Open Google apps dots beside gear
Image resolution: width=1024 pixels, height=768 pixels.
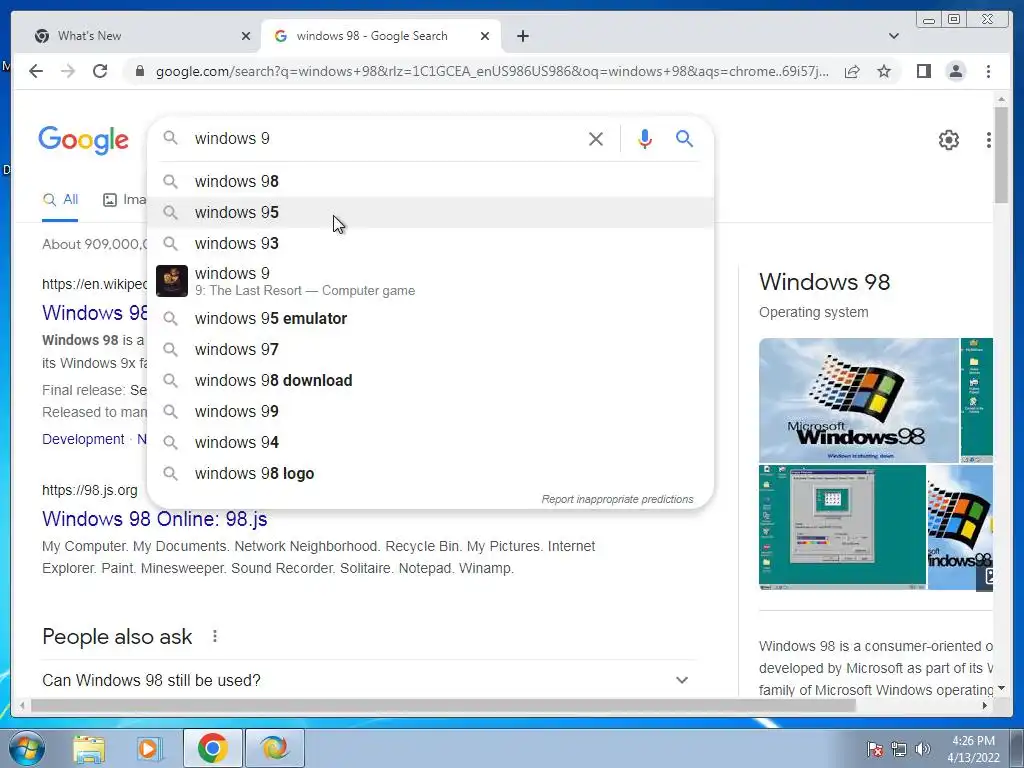pos(989,139)
